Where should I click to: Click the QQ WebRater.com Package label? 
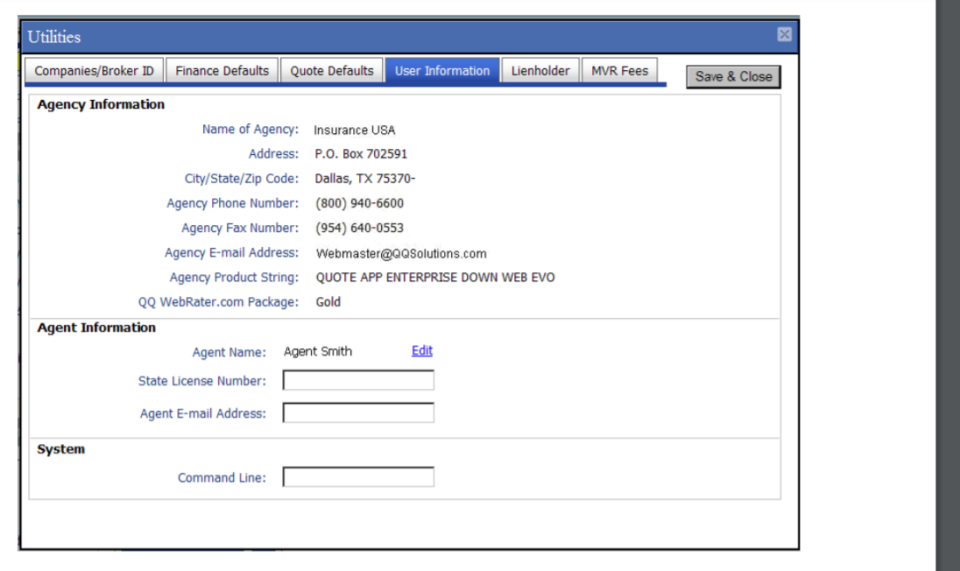(x=218, y=302)
